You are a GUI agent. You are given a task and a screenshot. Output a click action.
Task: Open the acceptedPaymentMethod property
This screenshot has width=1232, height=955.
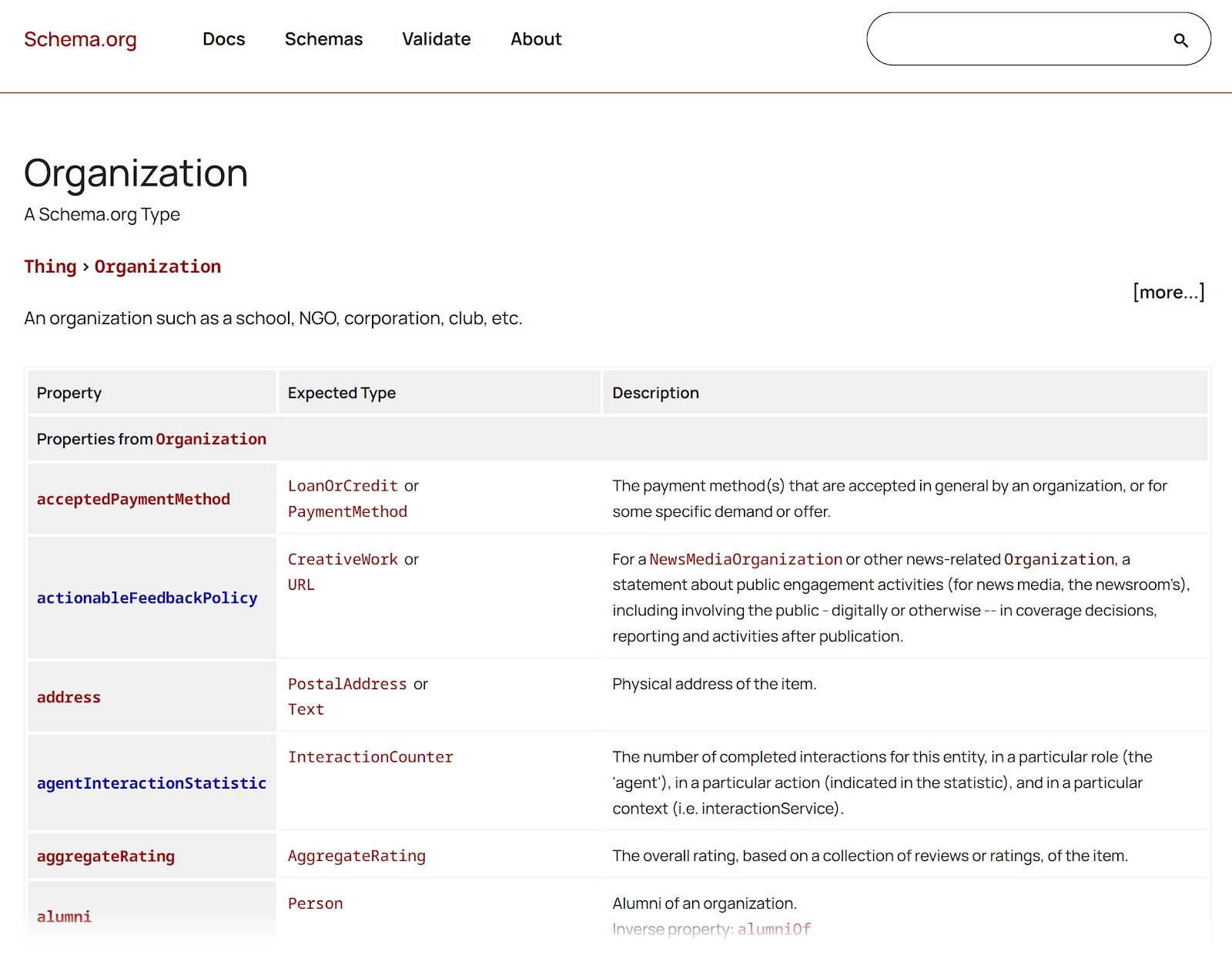132,499
